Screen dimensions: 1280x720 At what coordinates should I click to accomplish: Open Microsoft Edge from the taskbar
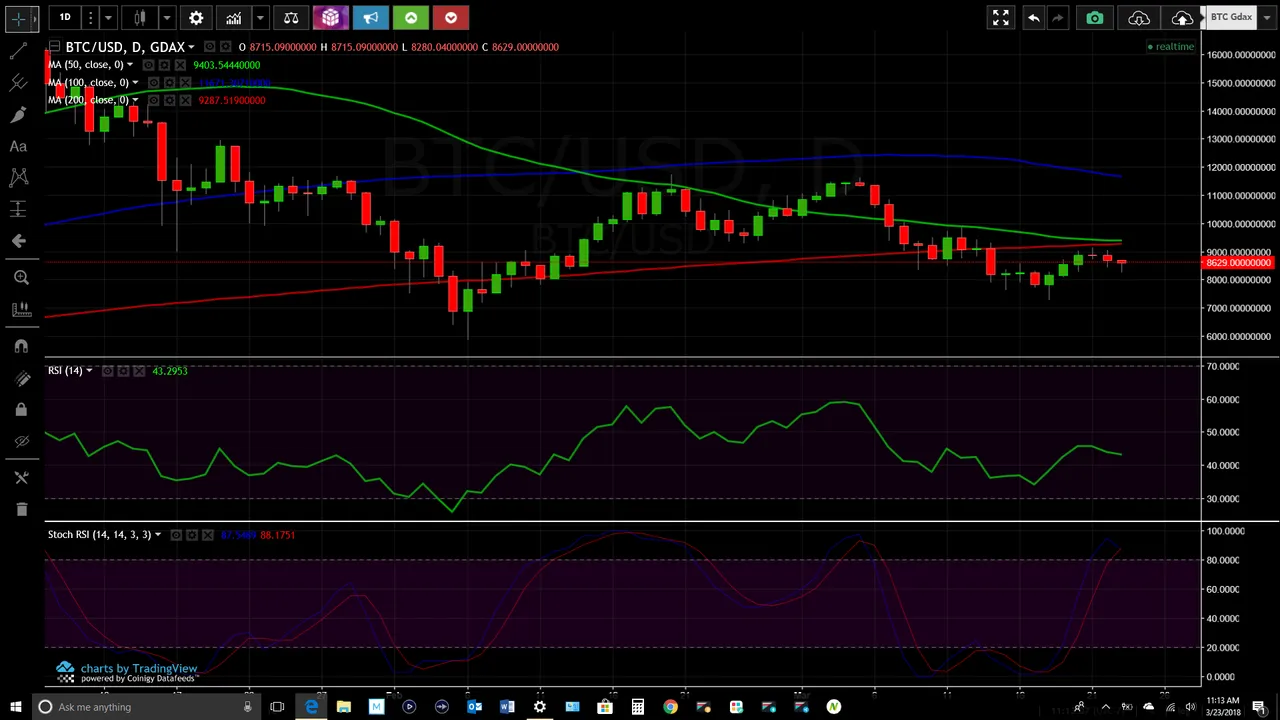coord(312,707)
